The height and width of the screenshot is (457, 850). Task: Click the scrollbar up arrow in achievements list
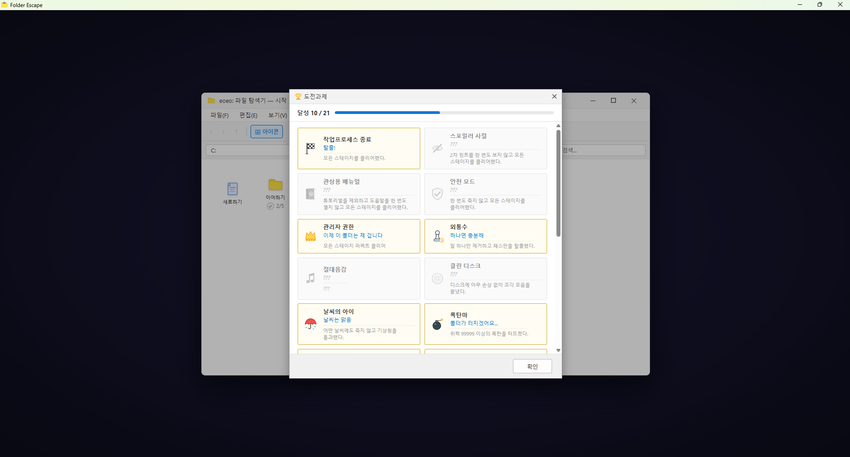558,126
